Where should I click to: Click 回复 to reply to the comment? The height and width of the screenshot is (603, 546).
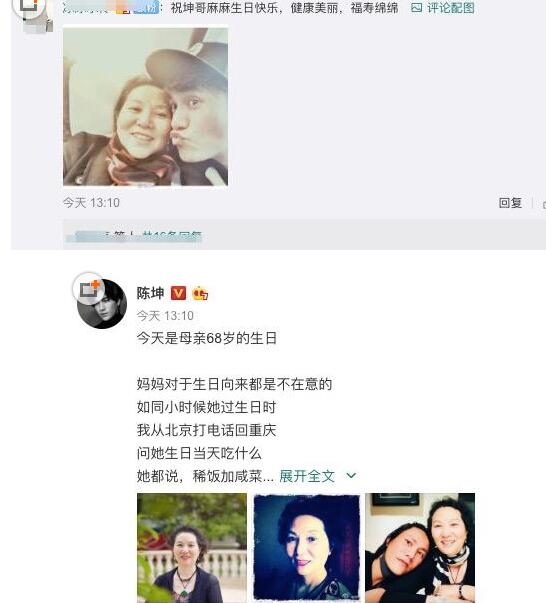point(510,203)
